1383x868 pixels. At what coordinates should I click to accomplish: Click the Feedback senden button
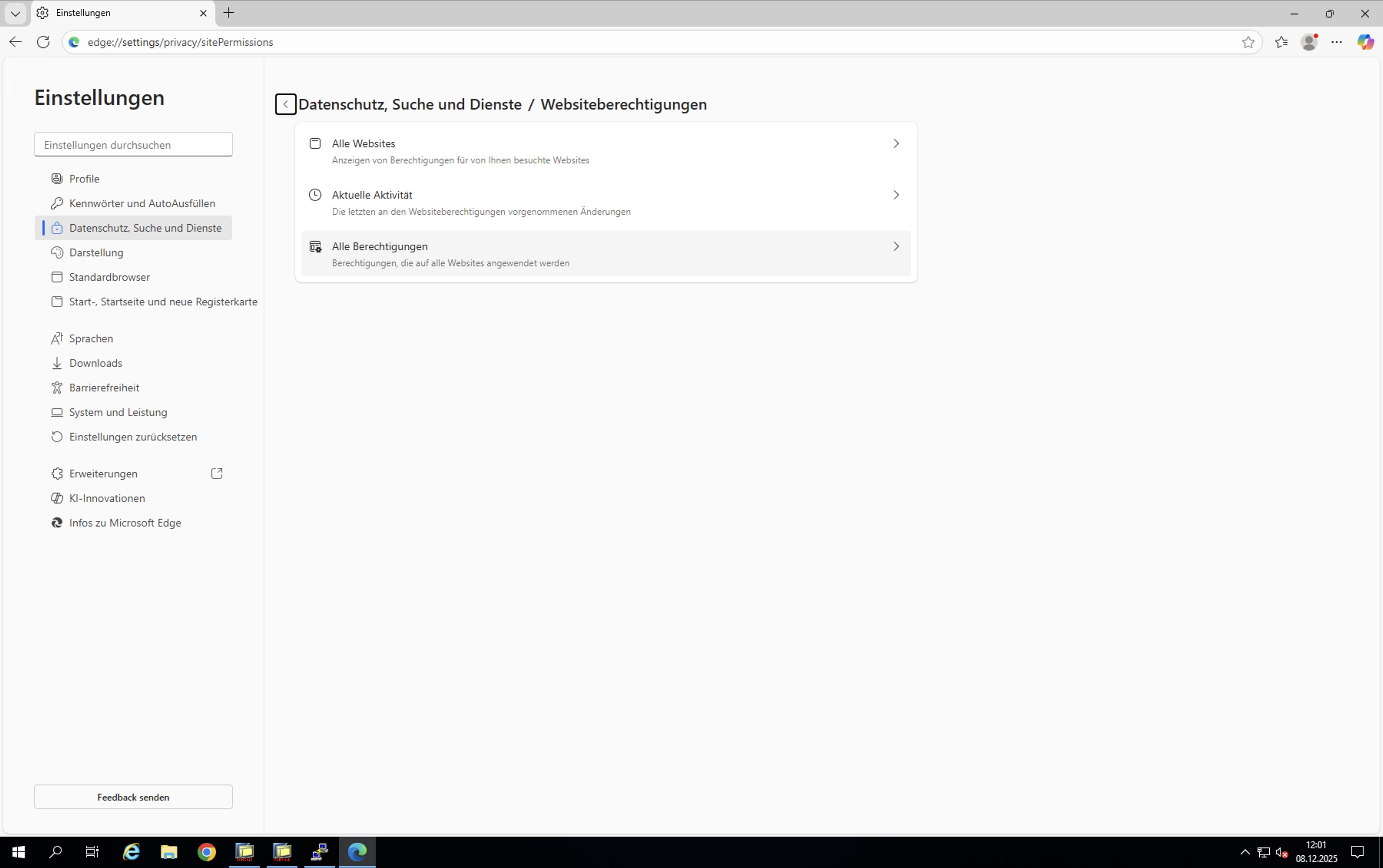click(x=133, y=797)
